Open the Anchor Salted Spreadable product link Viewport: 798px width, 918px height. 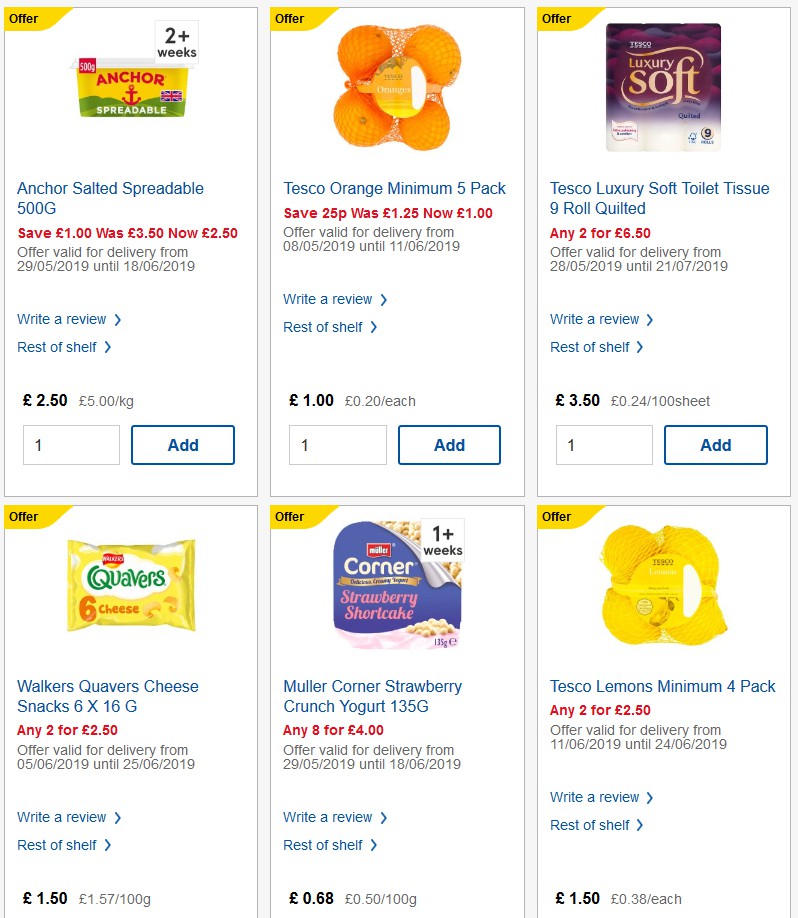pyautogui.click(x=110, y=198)
